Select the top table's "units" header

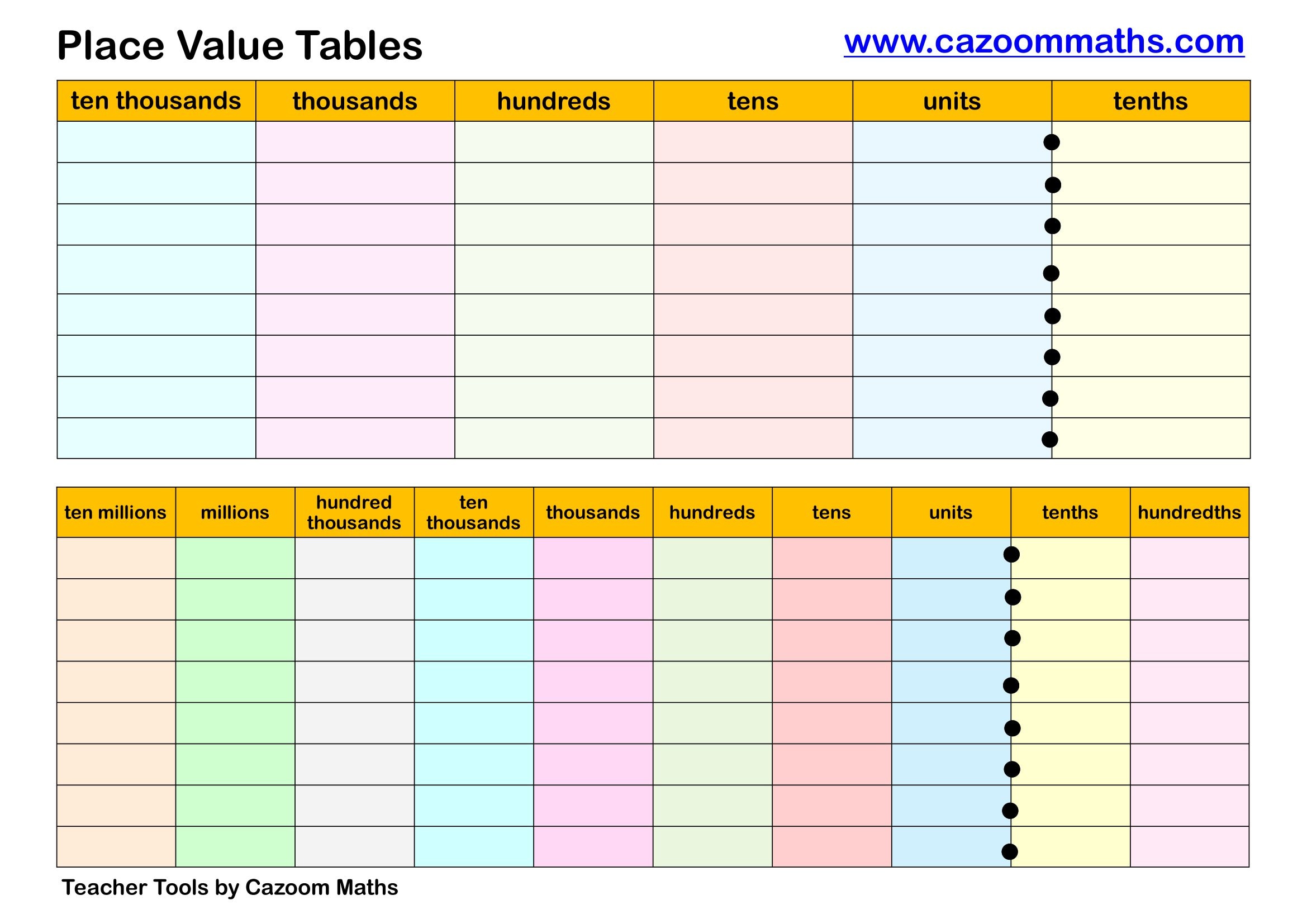[952, 101]
